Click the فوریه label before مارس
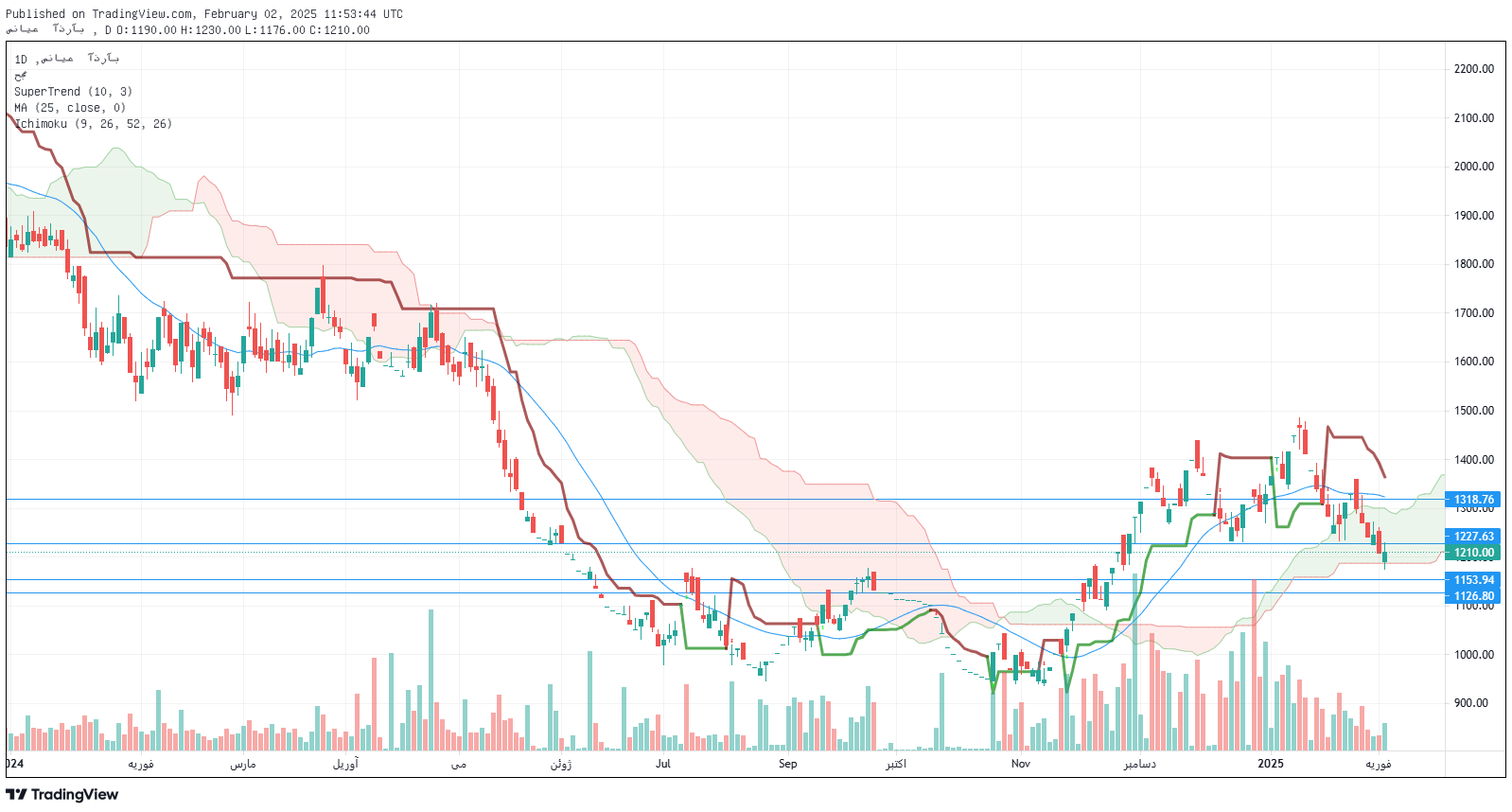This screenshot has width=1512, height=812. [x=141, y=764]
